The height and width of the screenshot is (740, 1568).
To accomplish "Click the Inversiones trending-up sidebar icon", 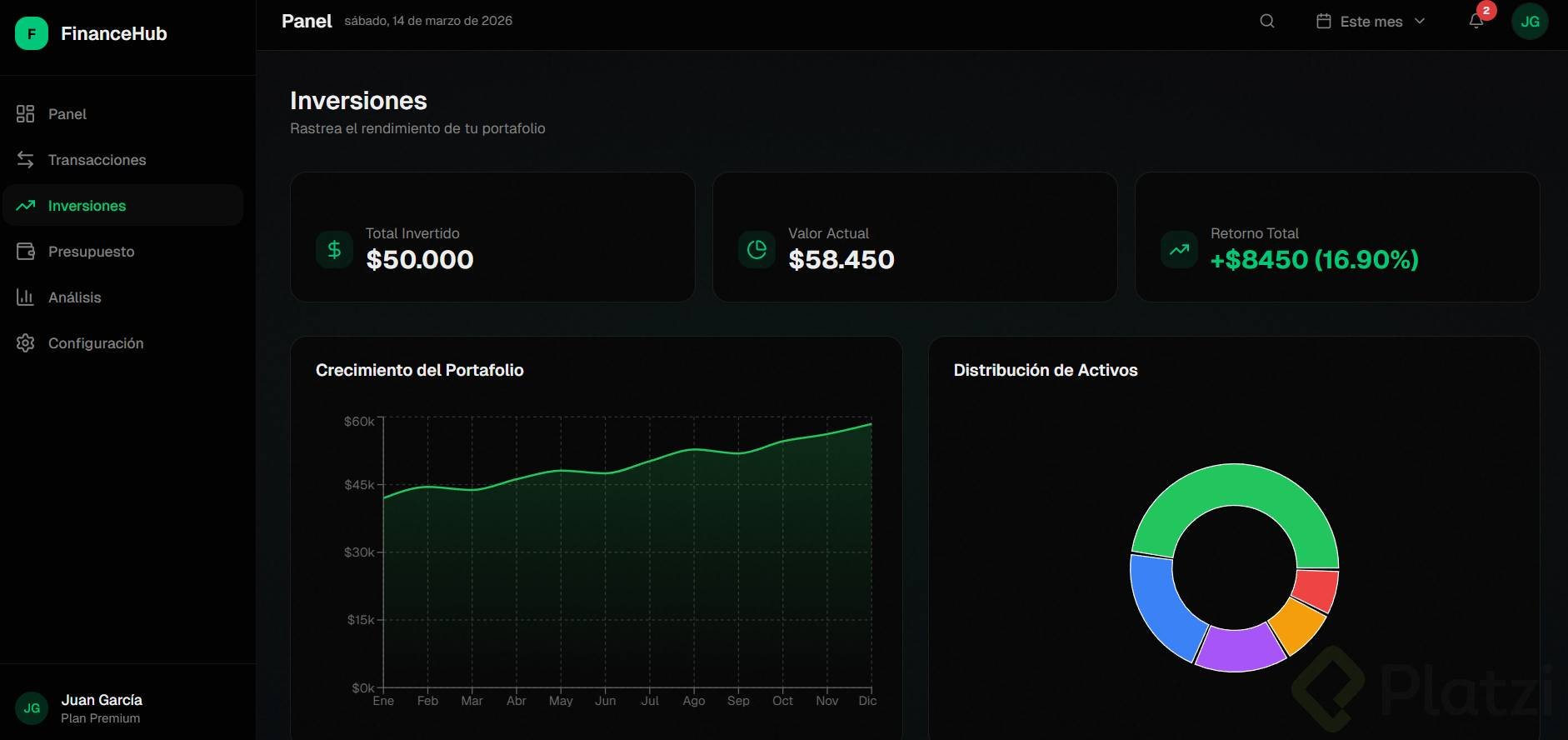I will pos(25,206).
